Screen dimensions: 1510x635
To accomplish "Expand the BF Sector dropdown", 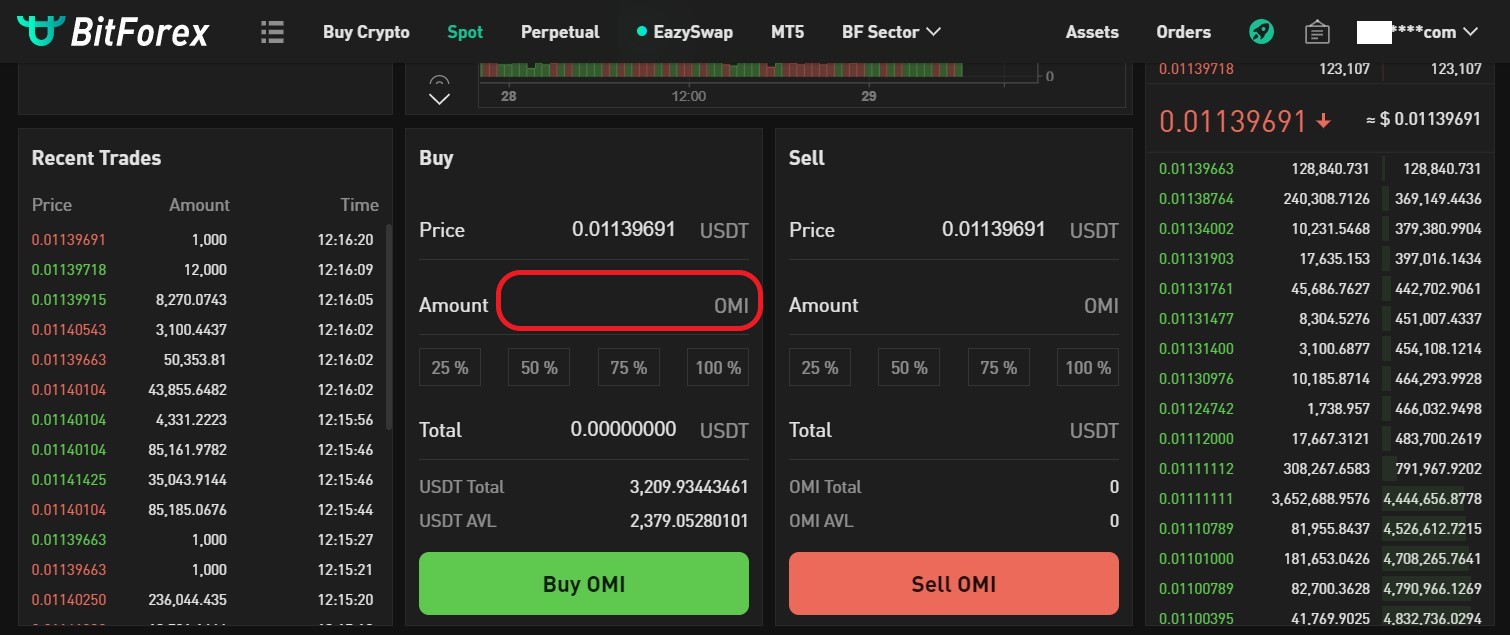I will [891, 32].
